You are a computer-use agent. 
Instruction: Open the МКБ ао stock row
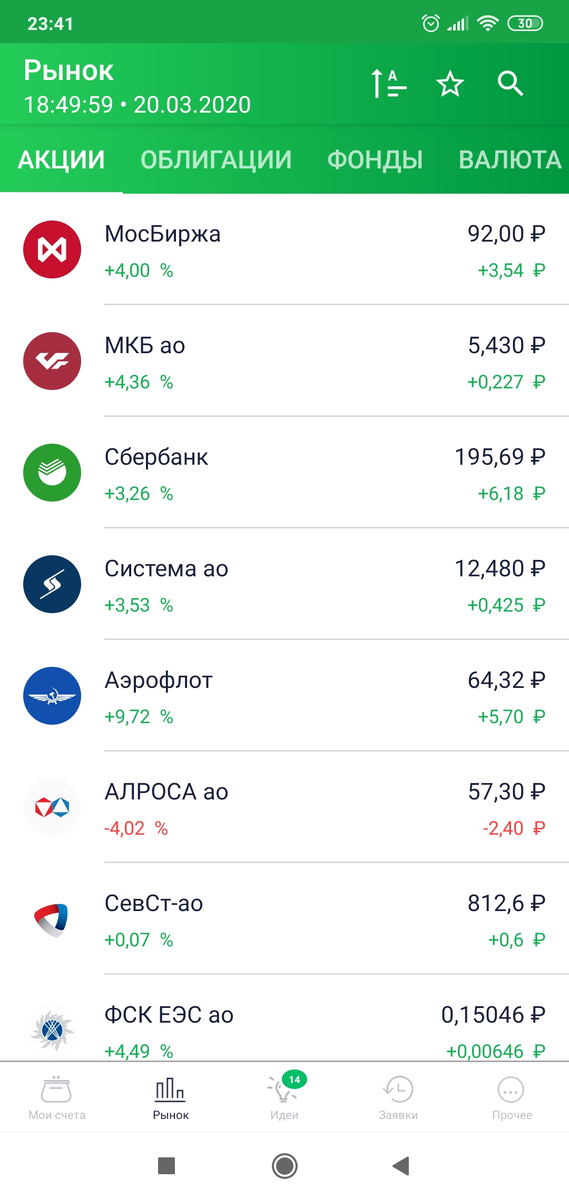(x=284, y=361)
